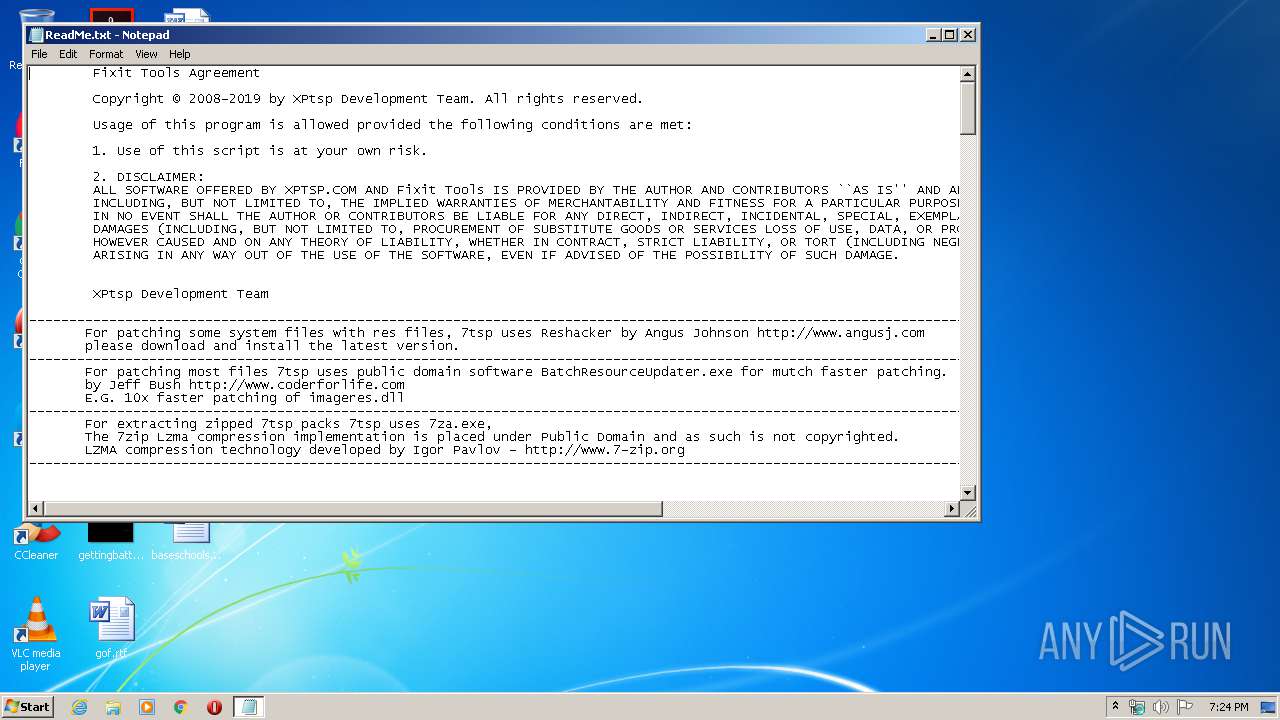Image resolution: width=1280 pixels, height=720 pixels.
Task: Show hidden system tray icons
Action: [1115, 707]
